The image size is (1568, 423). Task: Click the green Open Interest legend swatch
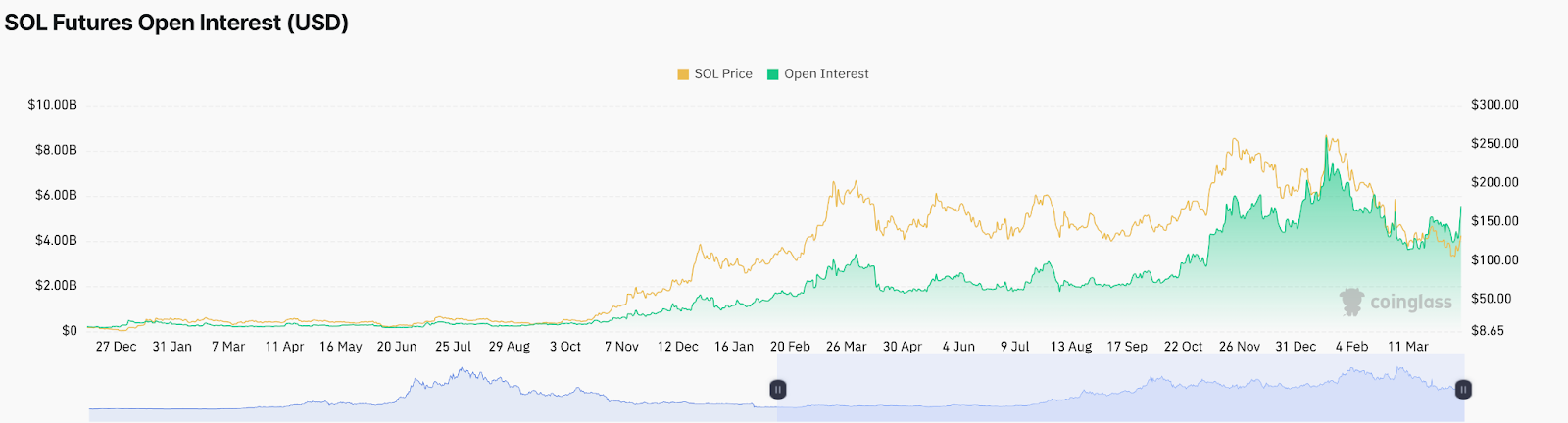(x=772, y=74)
